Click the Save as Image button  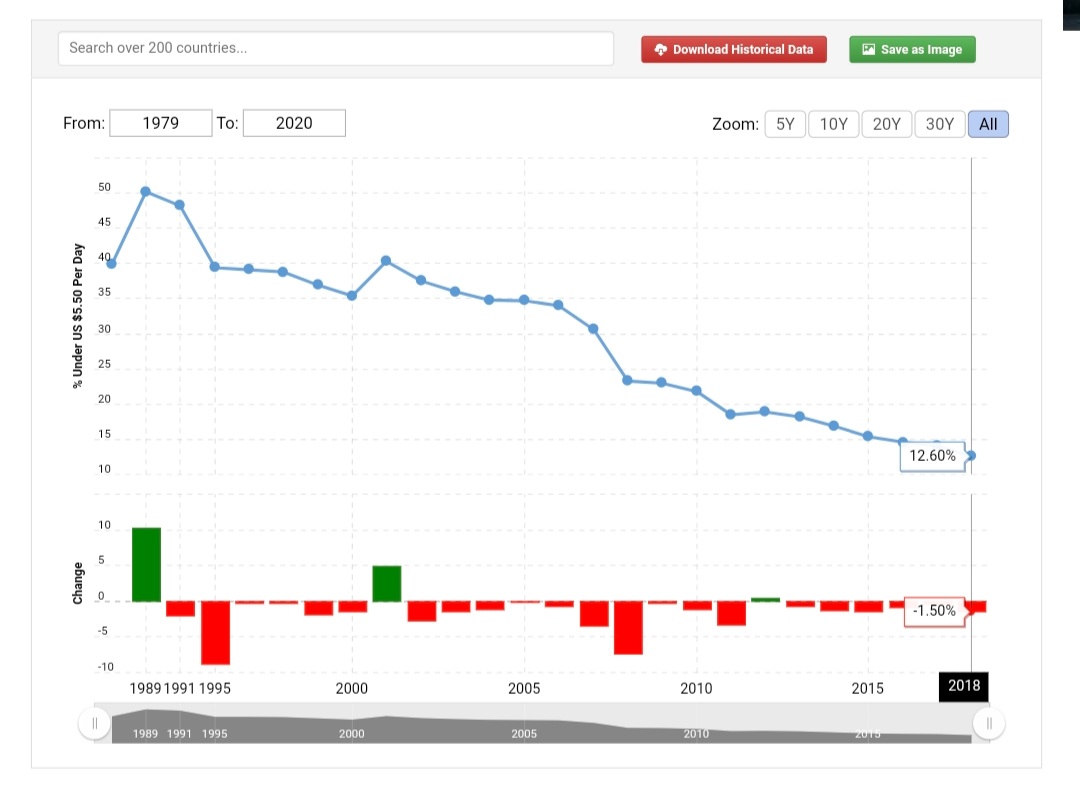pyautogui.click(x=912, y=49)
